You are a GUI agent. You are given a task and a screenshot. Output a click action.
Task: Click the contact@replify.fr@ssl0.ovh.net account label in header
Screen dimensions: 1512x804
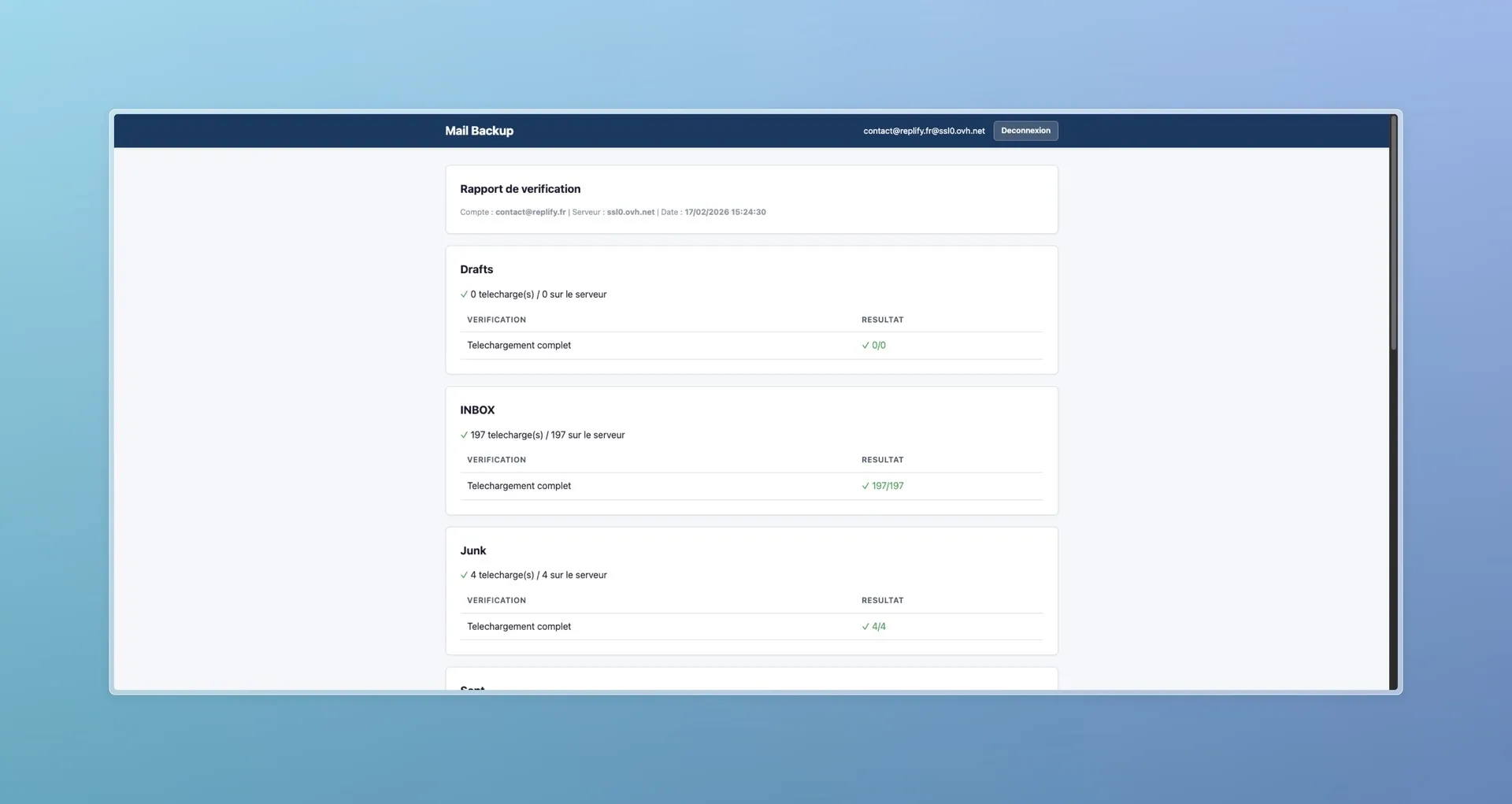coord(923,131)
